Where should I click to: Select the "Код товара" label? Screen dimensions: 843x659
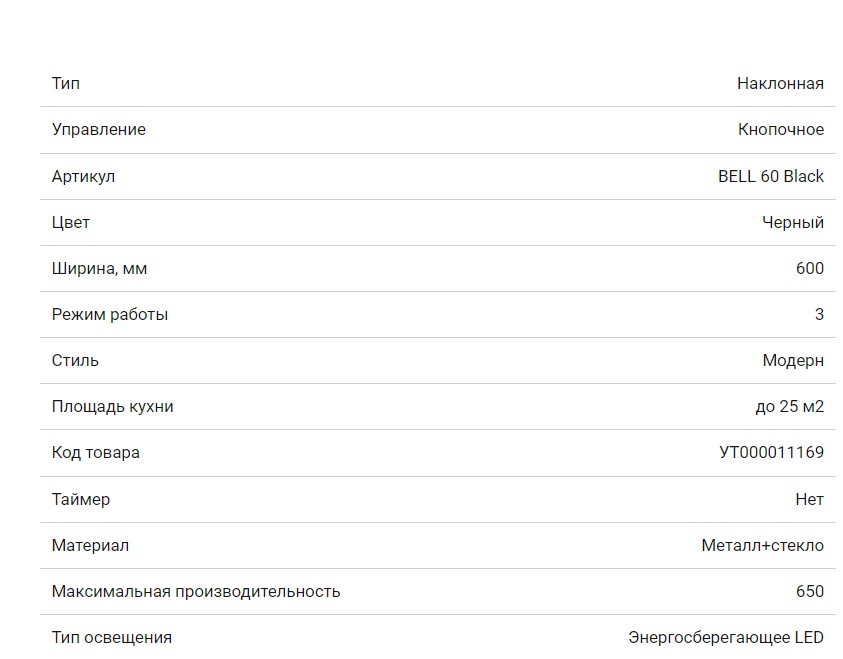tap(95, 452)
